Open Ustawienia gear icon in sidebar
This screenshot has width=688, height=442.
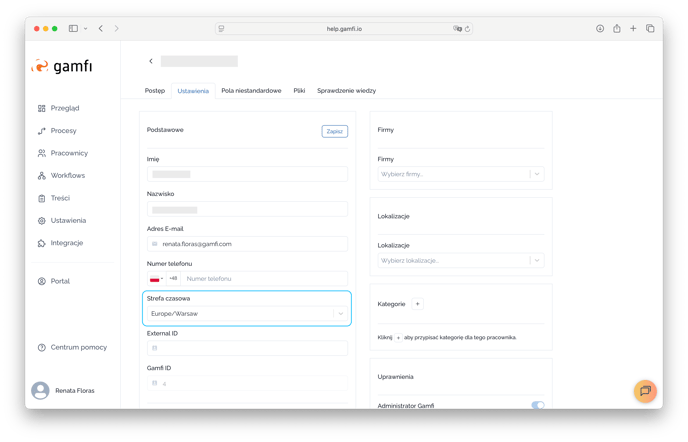42,220
